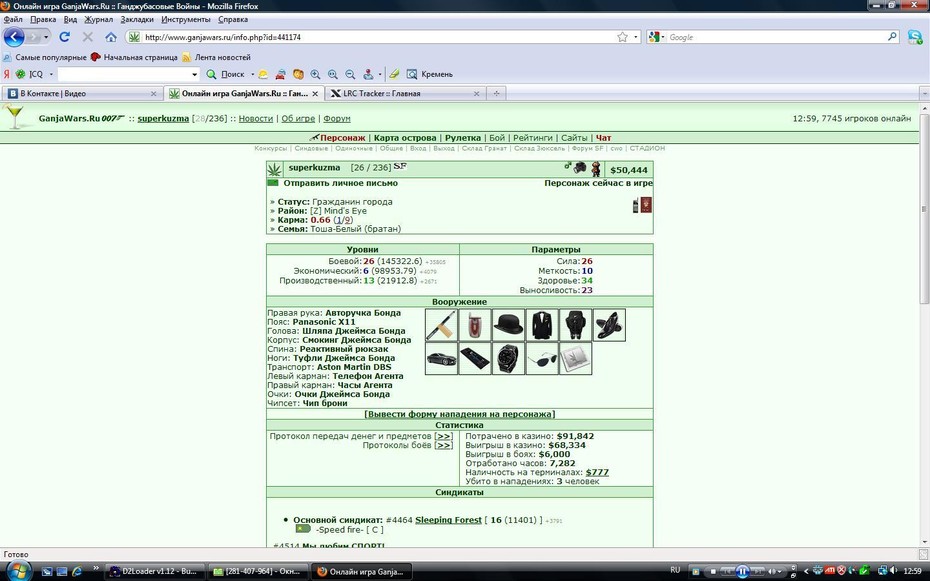Open the Справка menu
This screenshot has width=930, height=581.
click(x=232, y=19)
